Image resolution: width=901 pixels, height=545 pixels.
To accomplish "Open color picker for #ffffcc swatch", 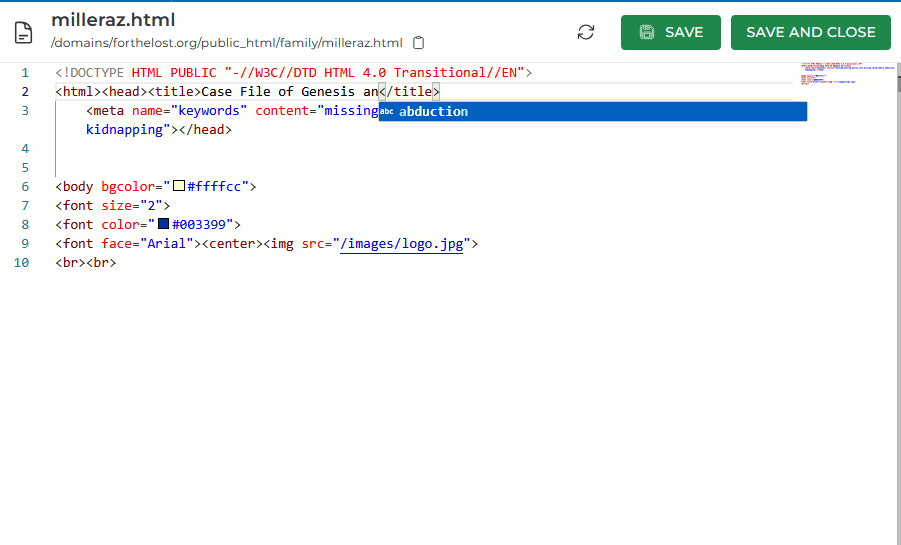I will [x=179, y=186].
